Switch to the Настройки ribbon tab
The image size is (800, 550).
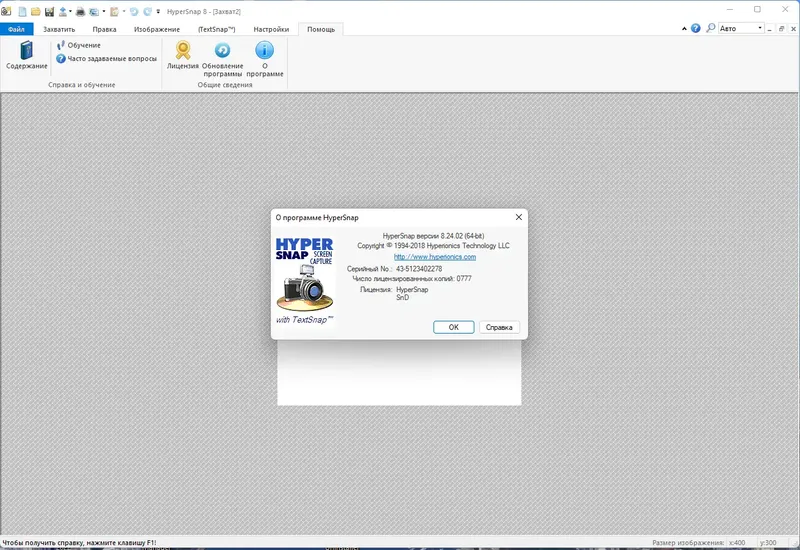pos(271,29)
